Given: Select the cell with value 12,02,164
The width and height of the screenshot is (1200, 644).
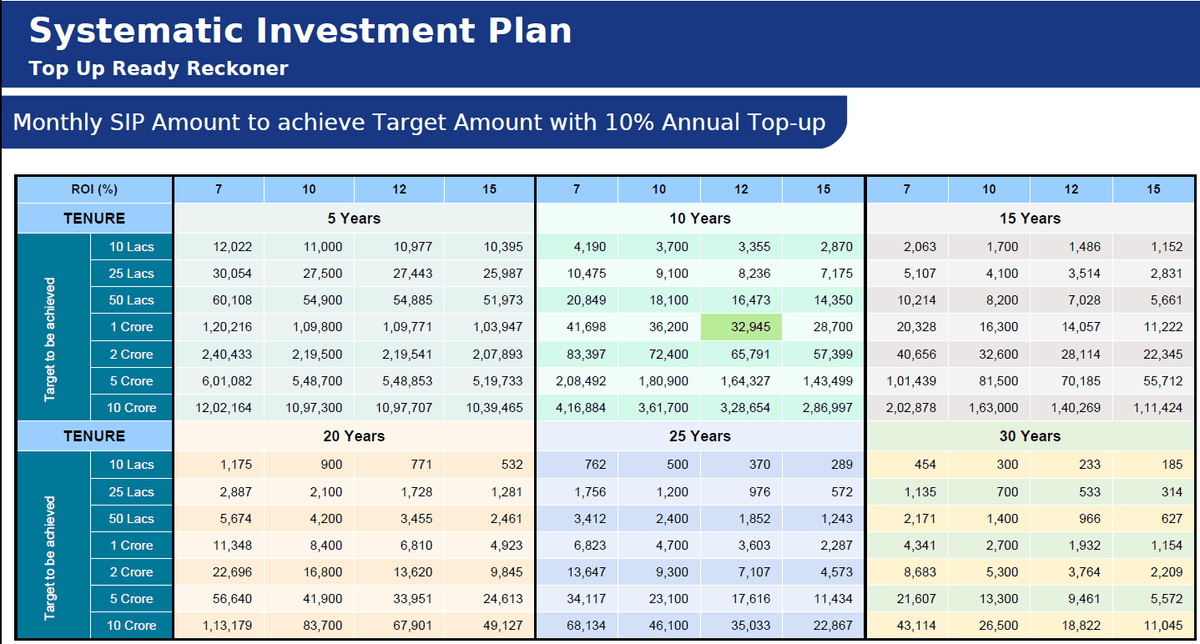Looking at the screenshot, I should [x=219, y=408].
